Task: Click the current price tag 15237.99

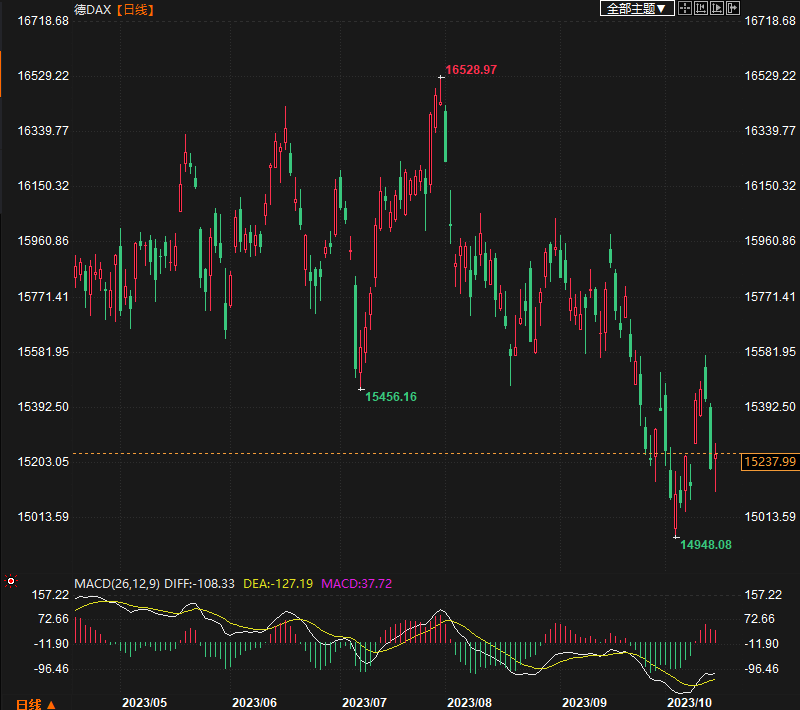Action: point(768,461)
